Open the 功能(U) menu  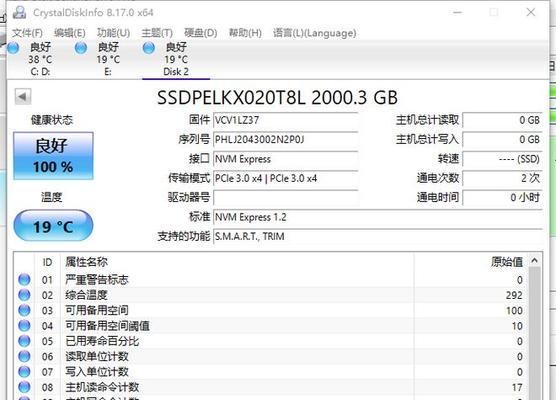(113, 33)
